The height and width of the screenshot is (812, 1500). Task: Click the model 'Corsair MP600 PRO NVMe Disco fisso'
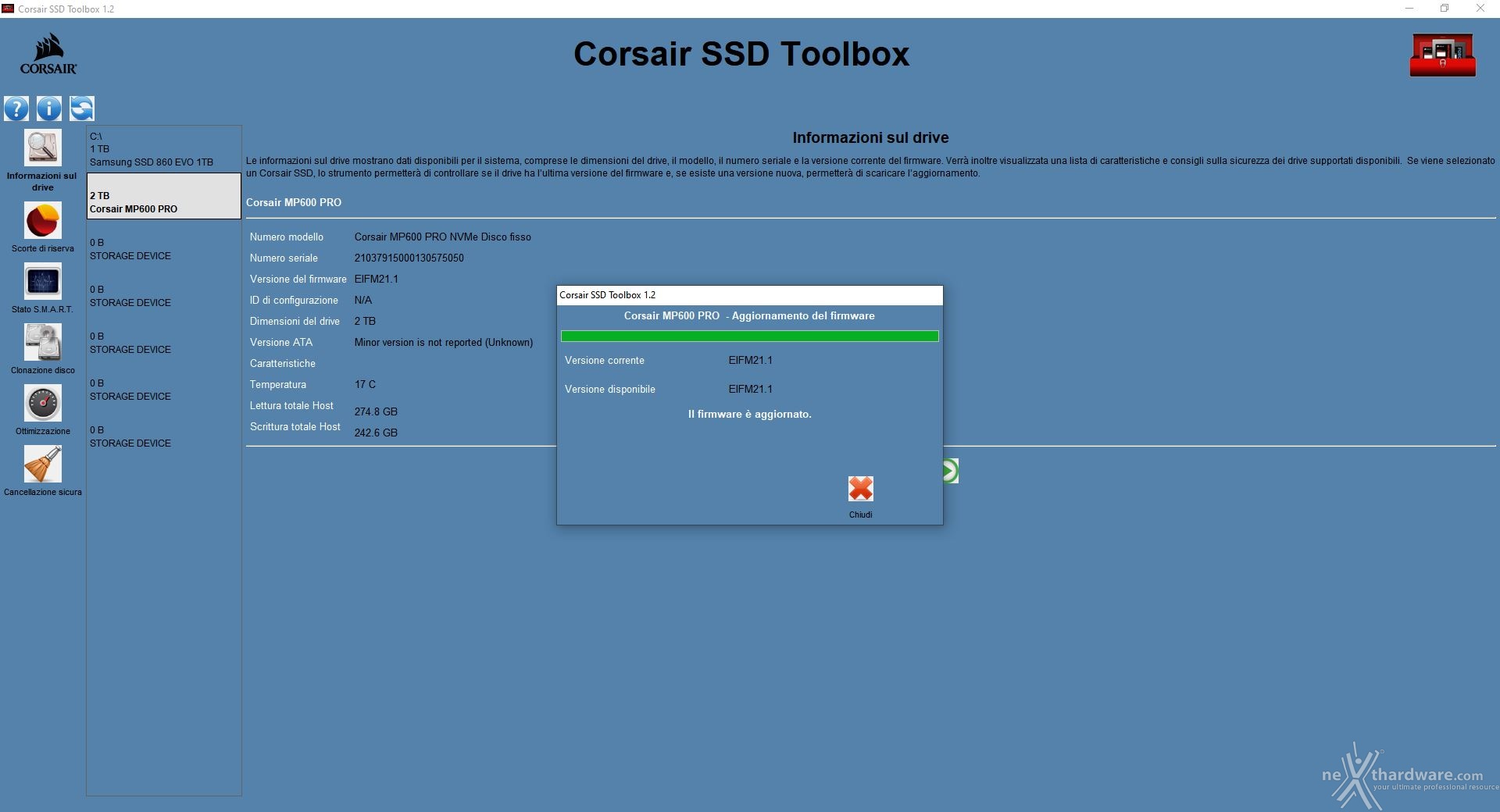[x=442, y=237]
